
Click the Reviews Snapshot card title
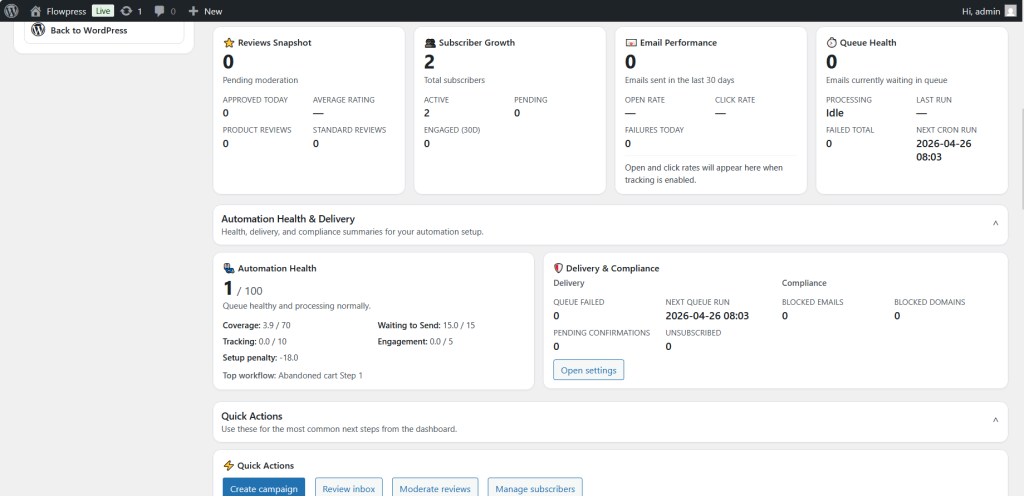click(x=274, y=42)
